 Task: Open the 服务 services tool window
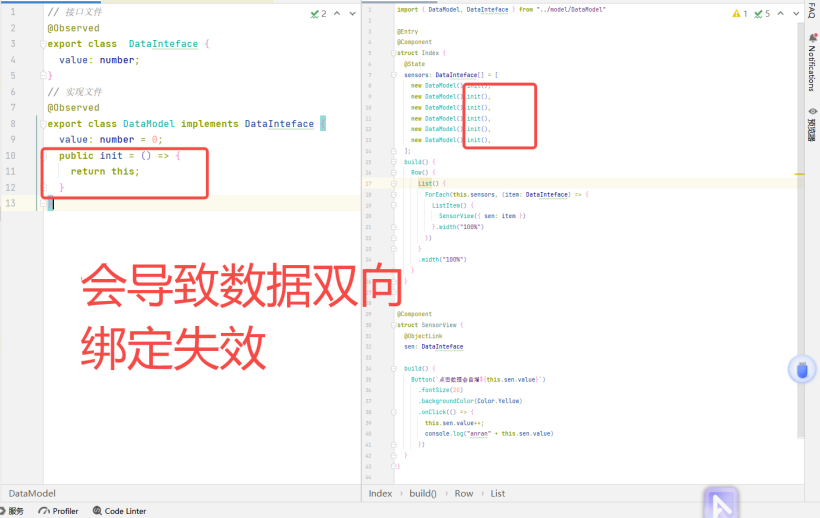click(x=12, y=511)
